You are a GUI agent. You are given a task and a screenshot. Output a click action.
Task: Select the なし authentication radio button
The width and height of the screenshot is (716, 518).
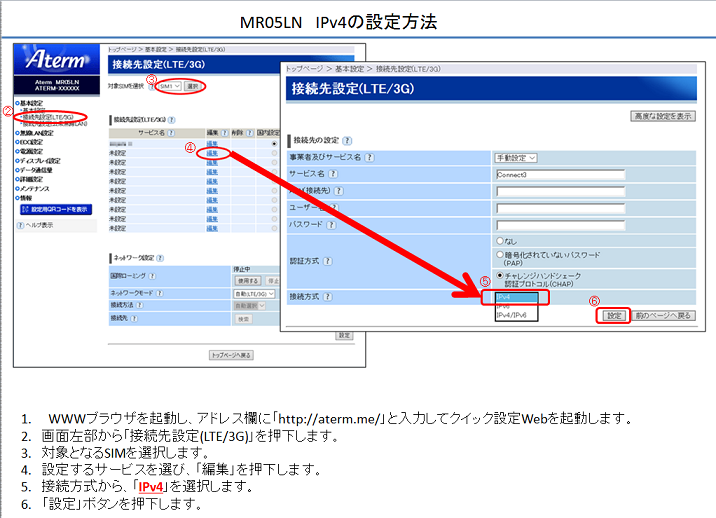500,241
